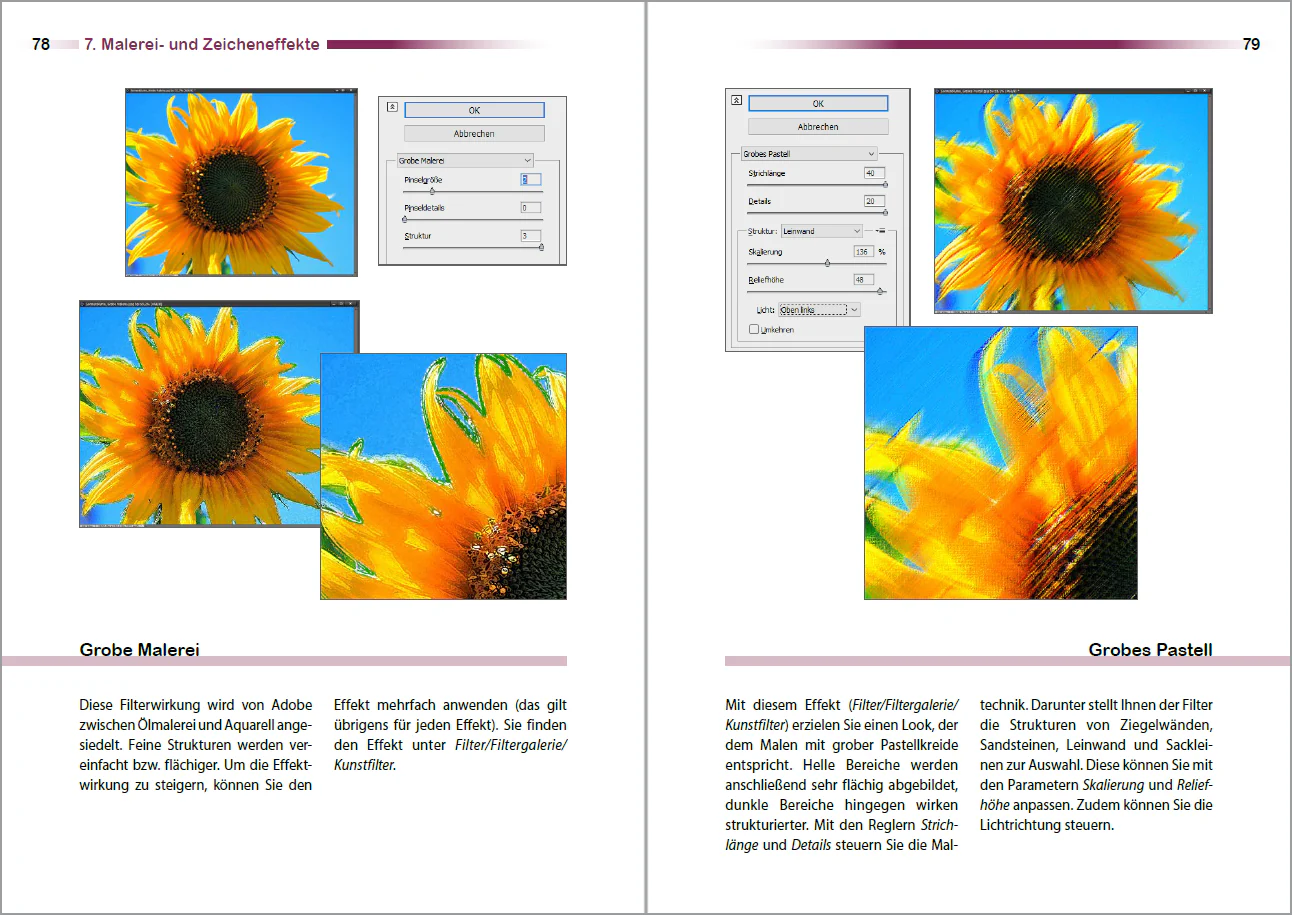Click OK in the Grobe Malerei dialog
Image resolution: width=1292 pixels, height=915 pixels.
click(474, 111)
